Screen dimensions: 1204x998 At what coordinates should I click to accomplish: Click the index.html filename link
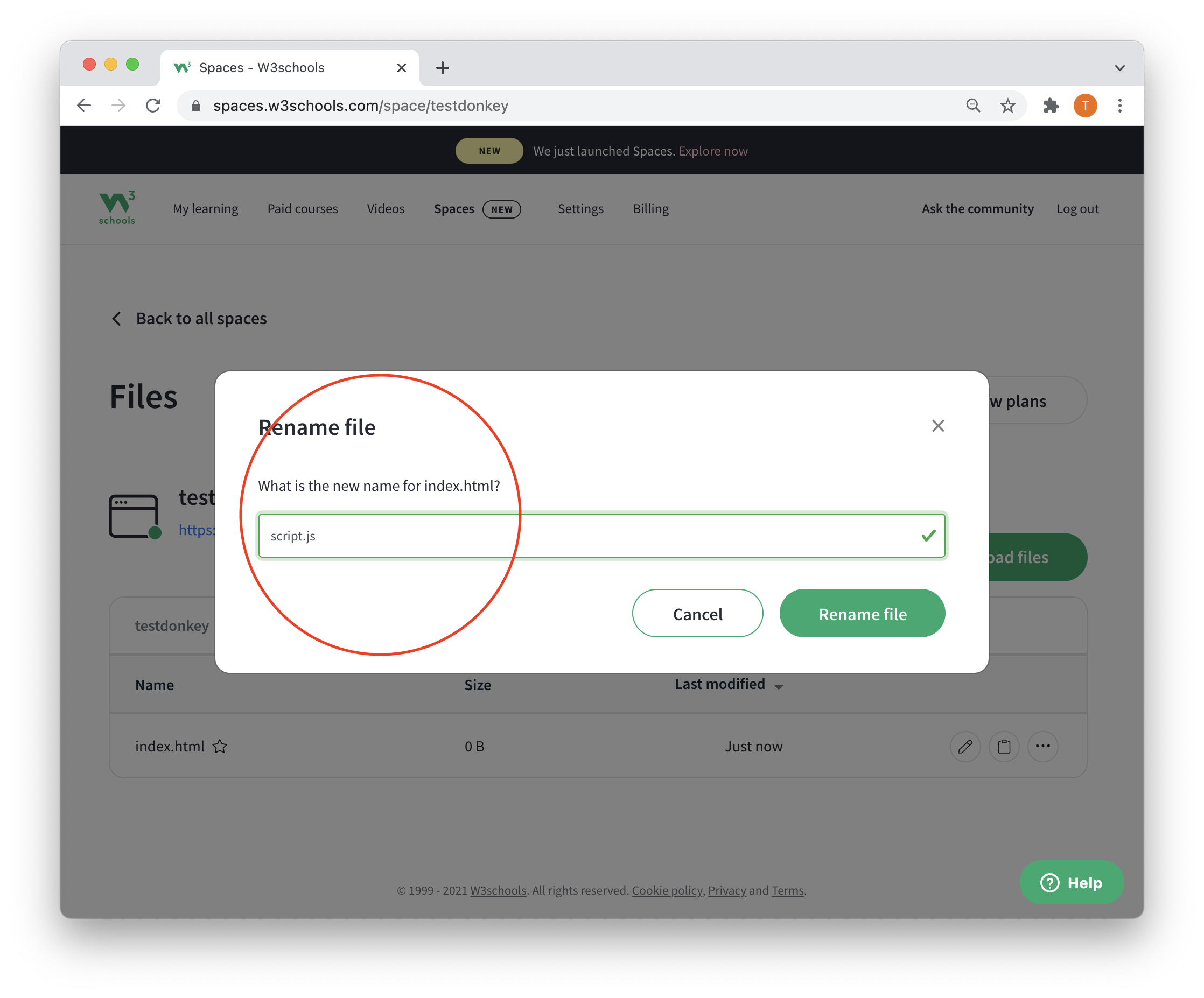pyautogui.click(x=170, y=746)
